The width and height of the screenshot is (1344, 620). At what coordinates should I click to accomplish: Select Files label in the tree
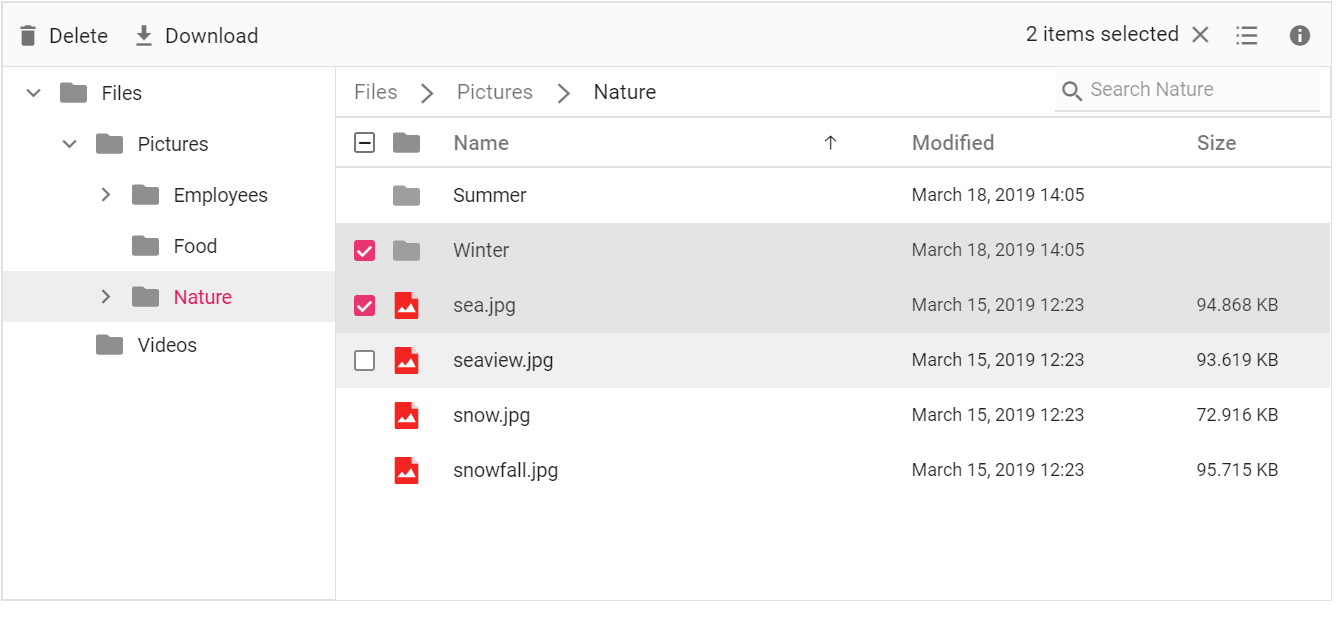(x=122, y=93)
